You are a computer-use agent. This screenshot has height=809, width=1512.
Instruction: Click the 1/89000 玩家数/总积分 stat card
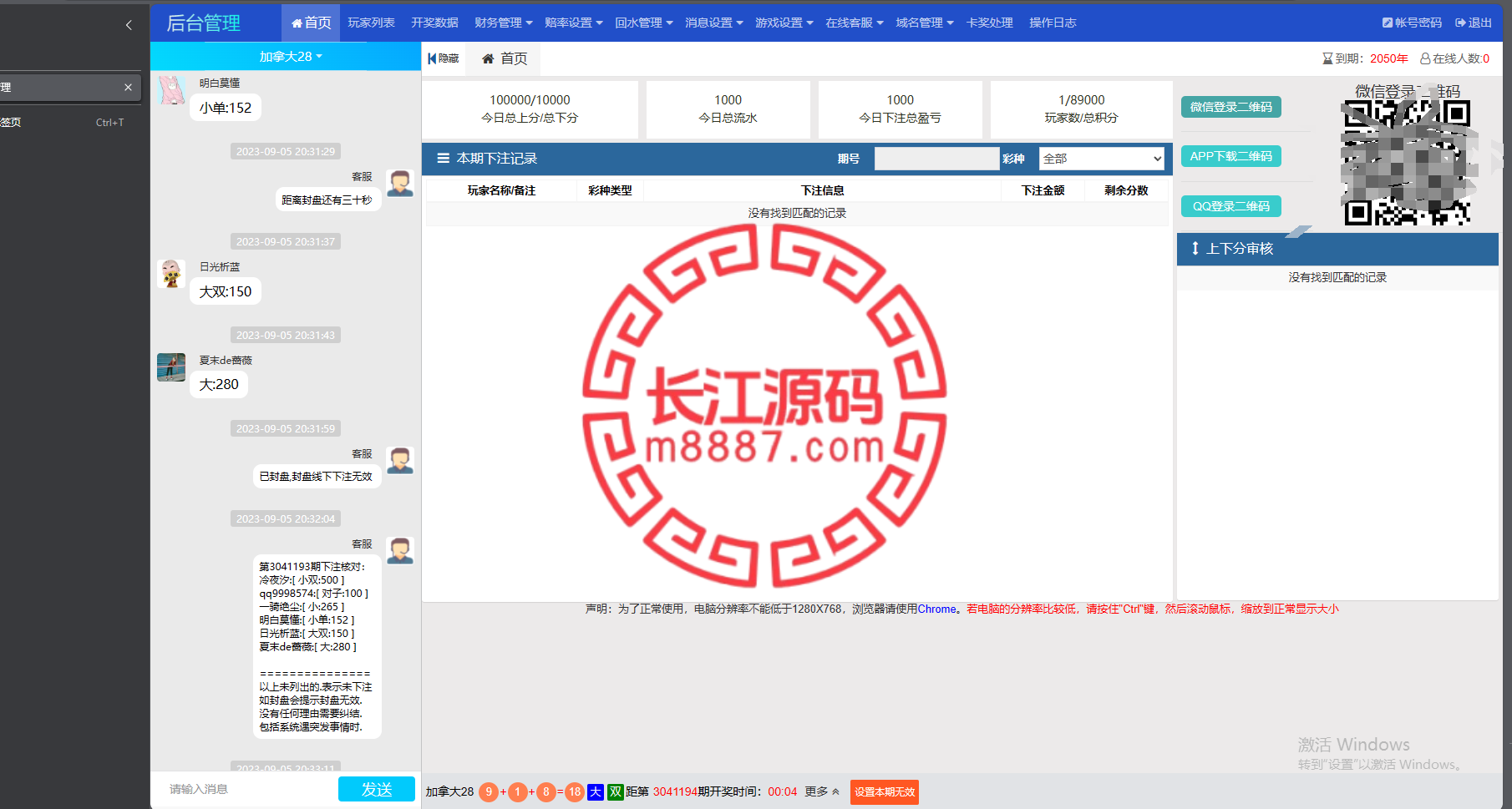[1081, 109]
